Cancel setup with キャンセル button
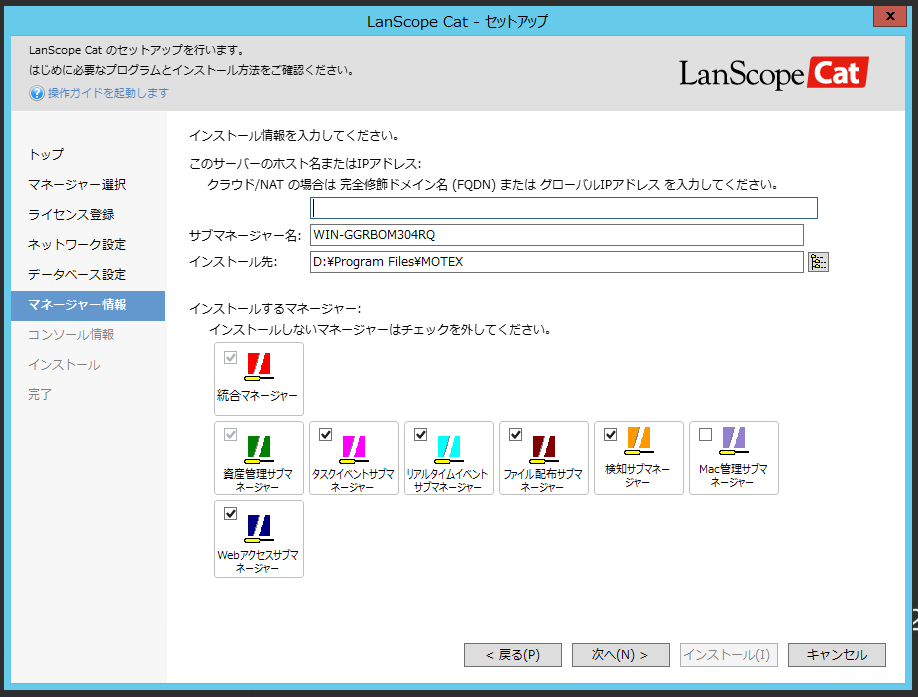The width and height of the screenshot is (918, 697). pyautogui.click(x=837, y=655)
